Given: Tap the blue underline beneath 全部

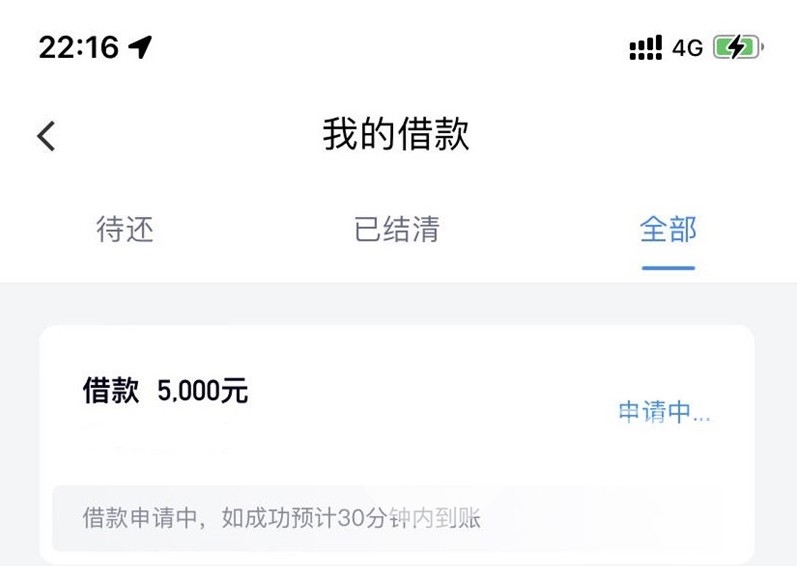Looking at the screenshot, I should (x=668, y=268).
